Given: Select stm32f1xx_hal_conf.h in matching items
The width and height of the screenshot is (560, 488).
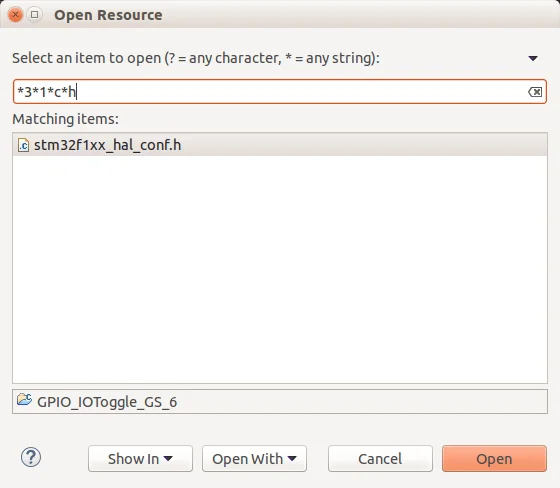Looking at the screenshot, I should coord(280,145).
